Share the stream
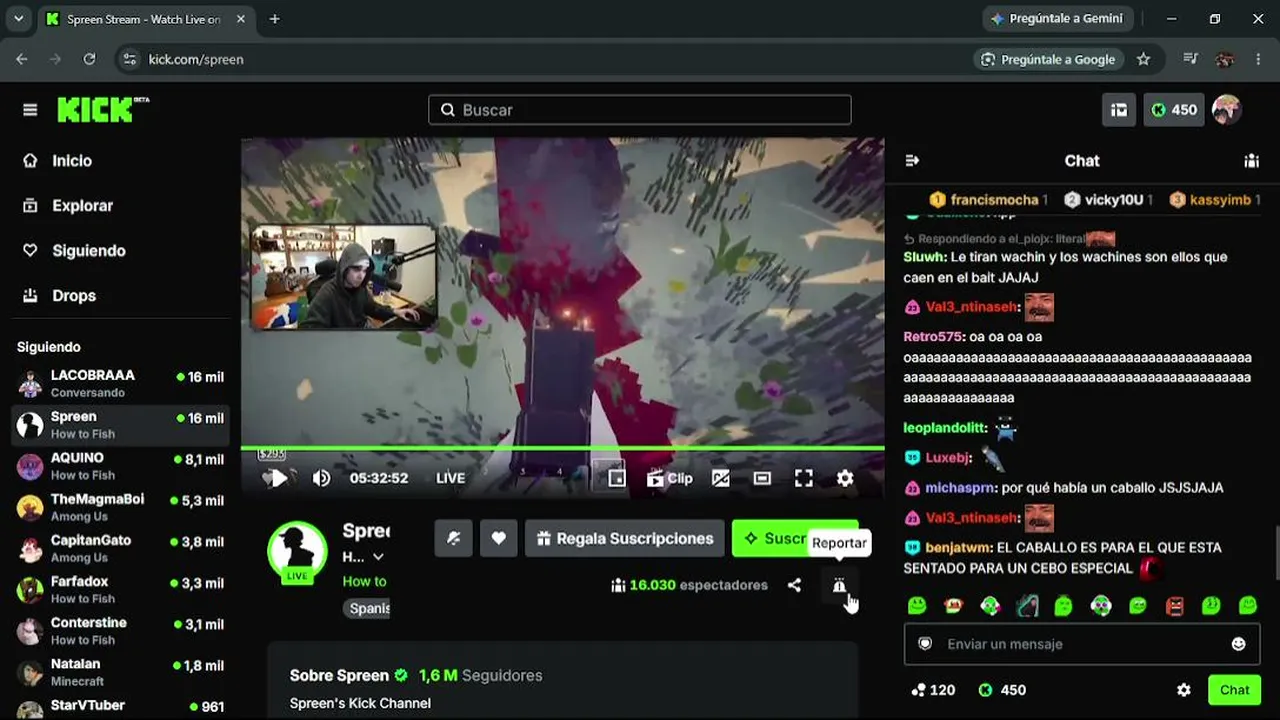 click(x=794, y=585)
